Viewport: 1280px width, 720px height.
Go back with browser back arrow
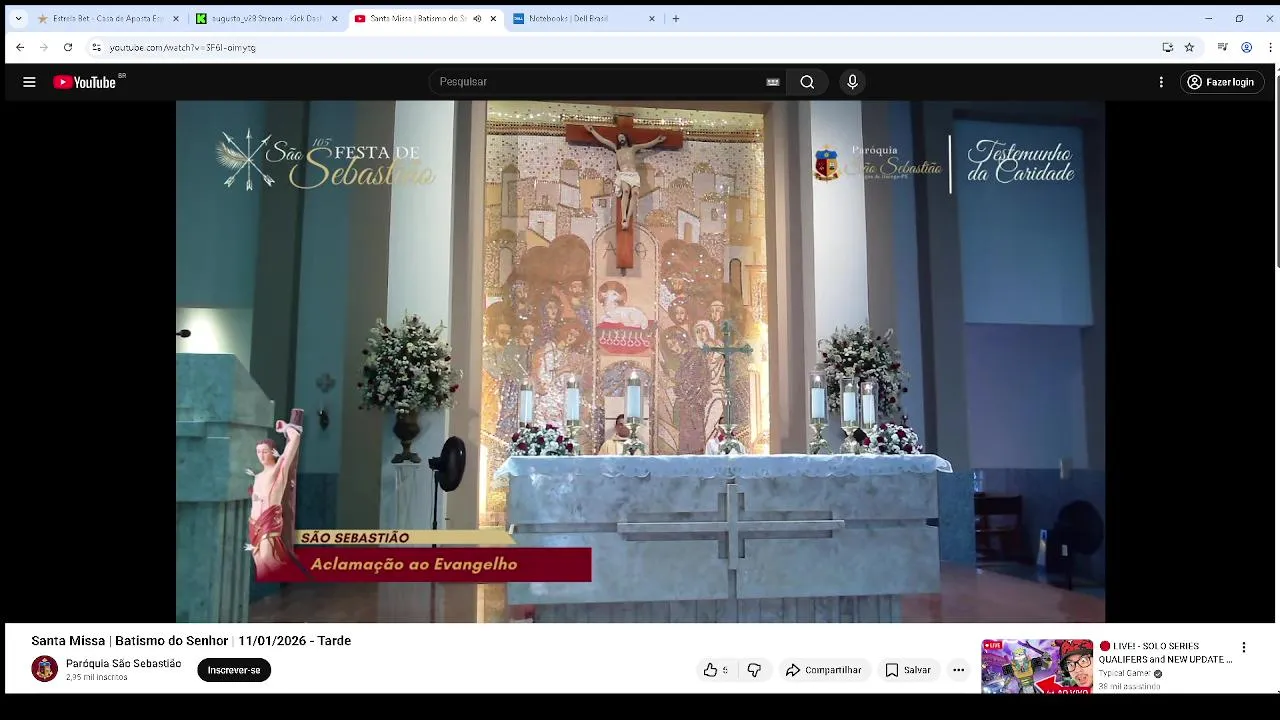(20, 47)
